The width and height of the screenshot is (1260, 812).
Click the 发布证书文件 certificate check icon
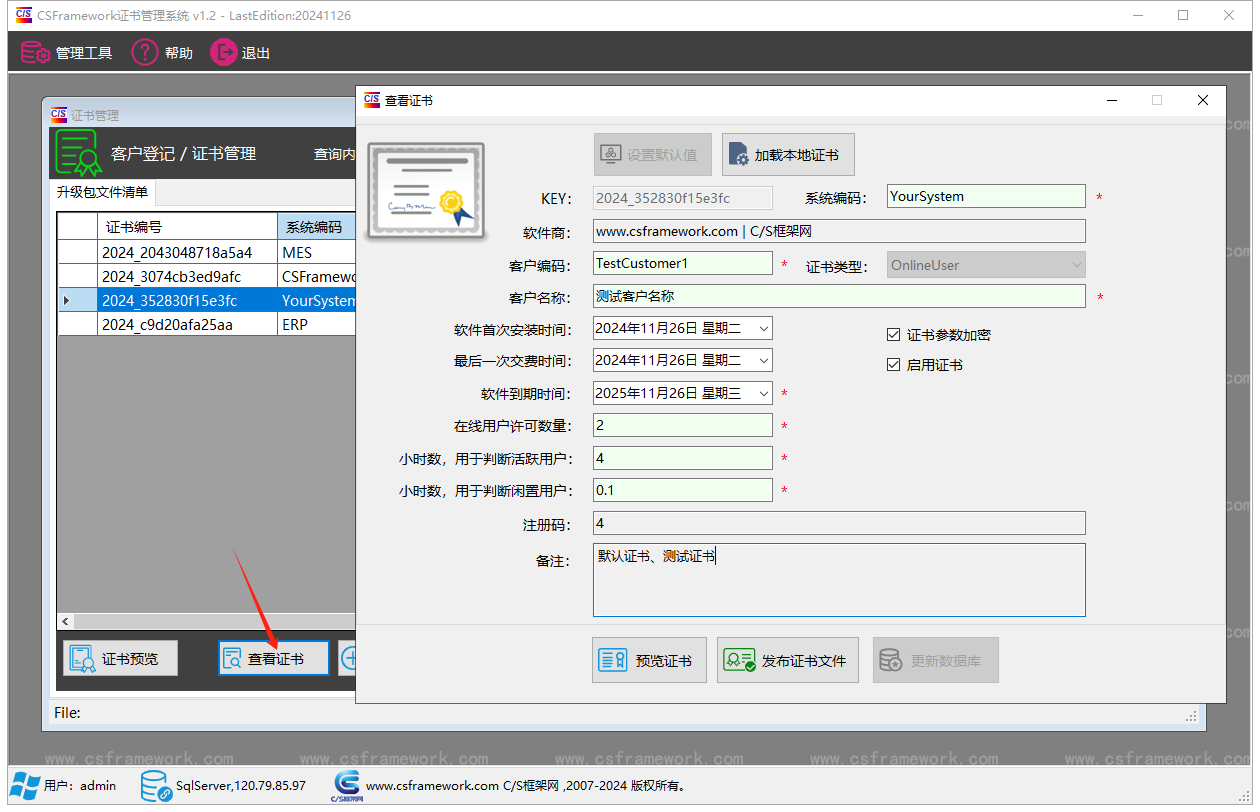(740, 660)
